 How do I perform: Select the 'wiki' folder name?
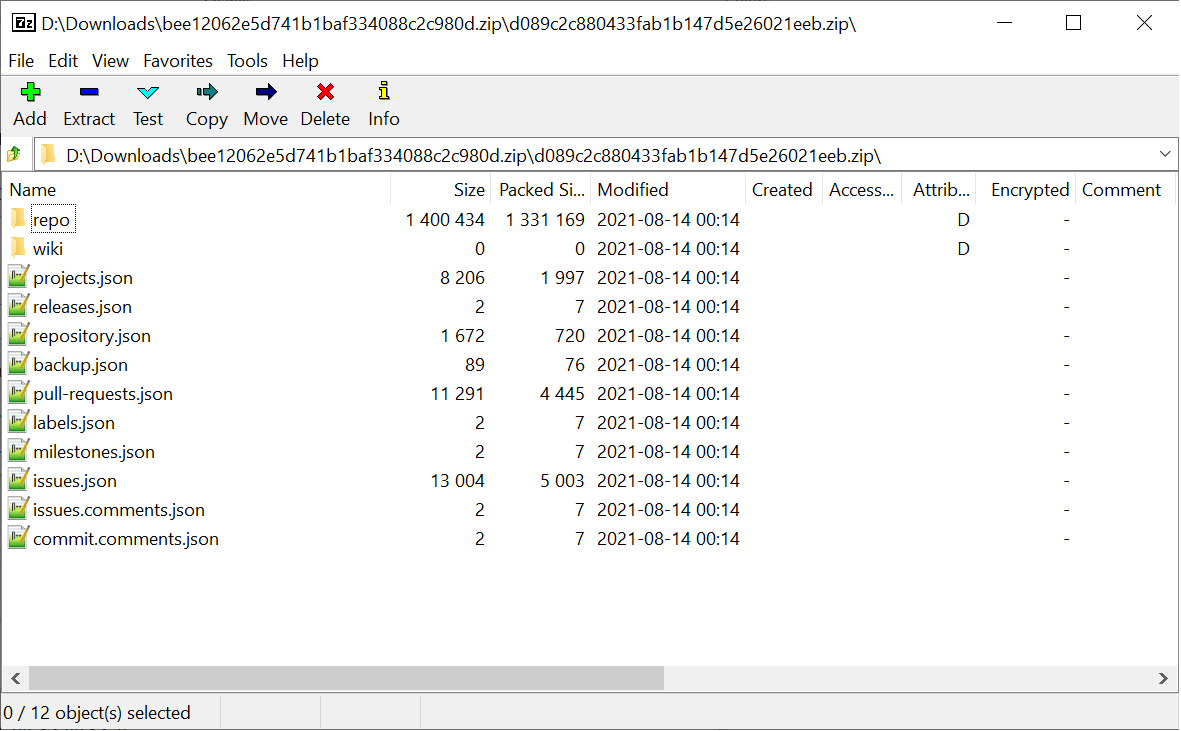tap(48, 248)
